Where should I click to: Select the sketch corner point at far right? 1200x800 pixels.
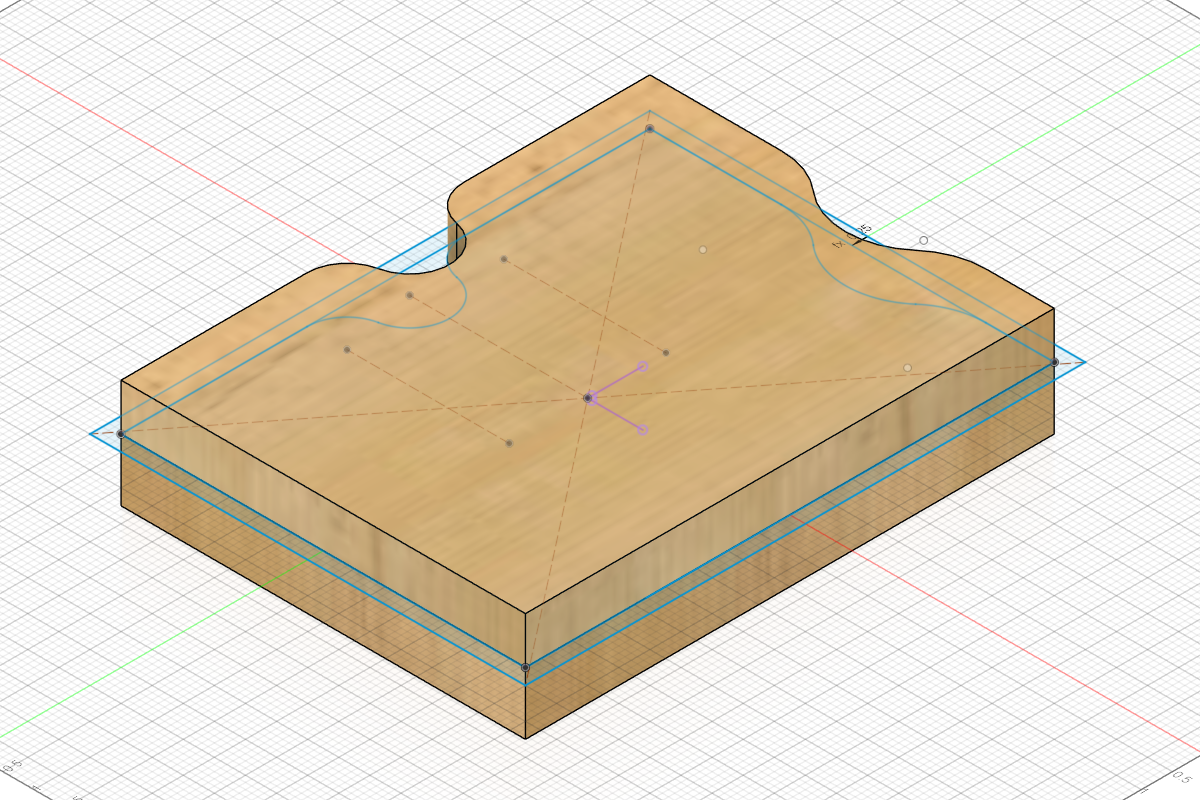[1054, 362]
